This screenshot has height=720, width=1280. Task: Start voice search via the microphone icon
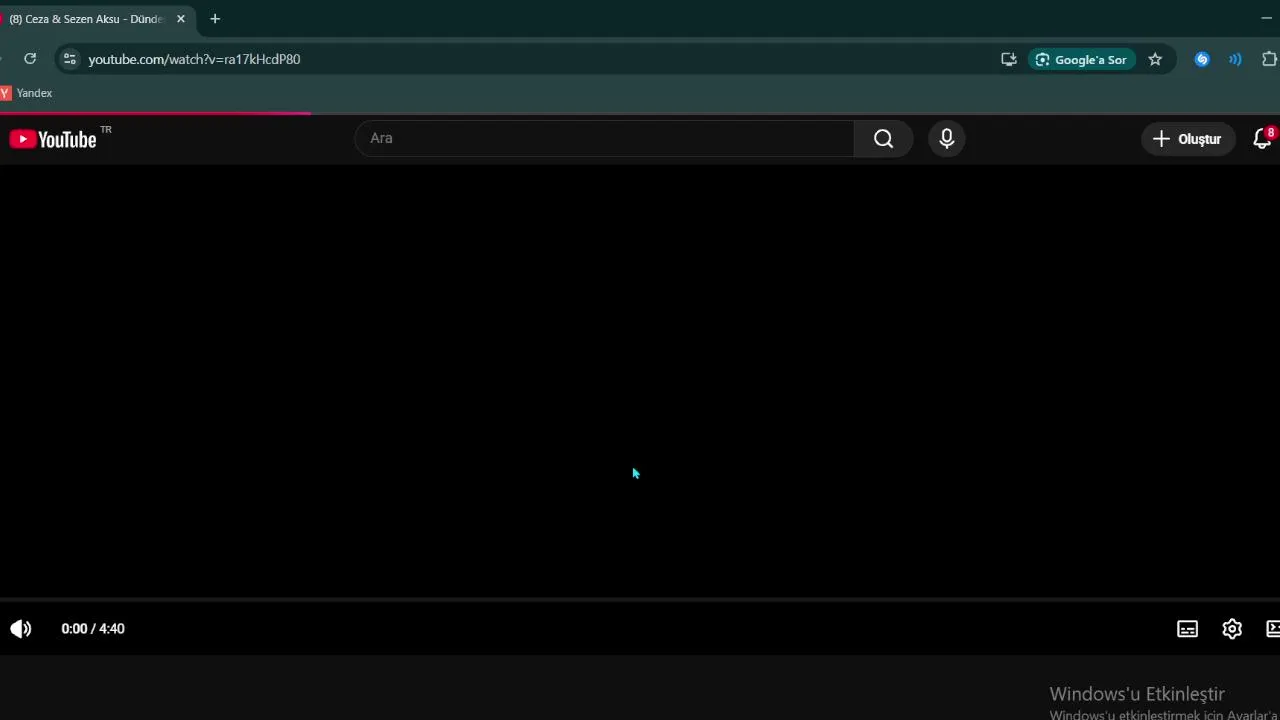[x=947, y=139]
